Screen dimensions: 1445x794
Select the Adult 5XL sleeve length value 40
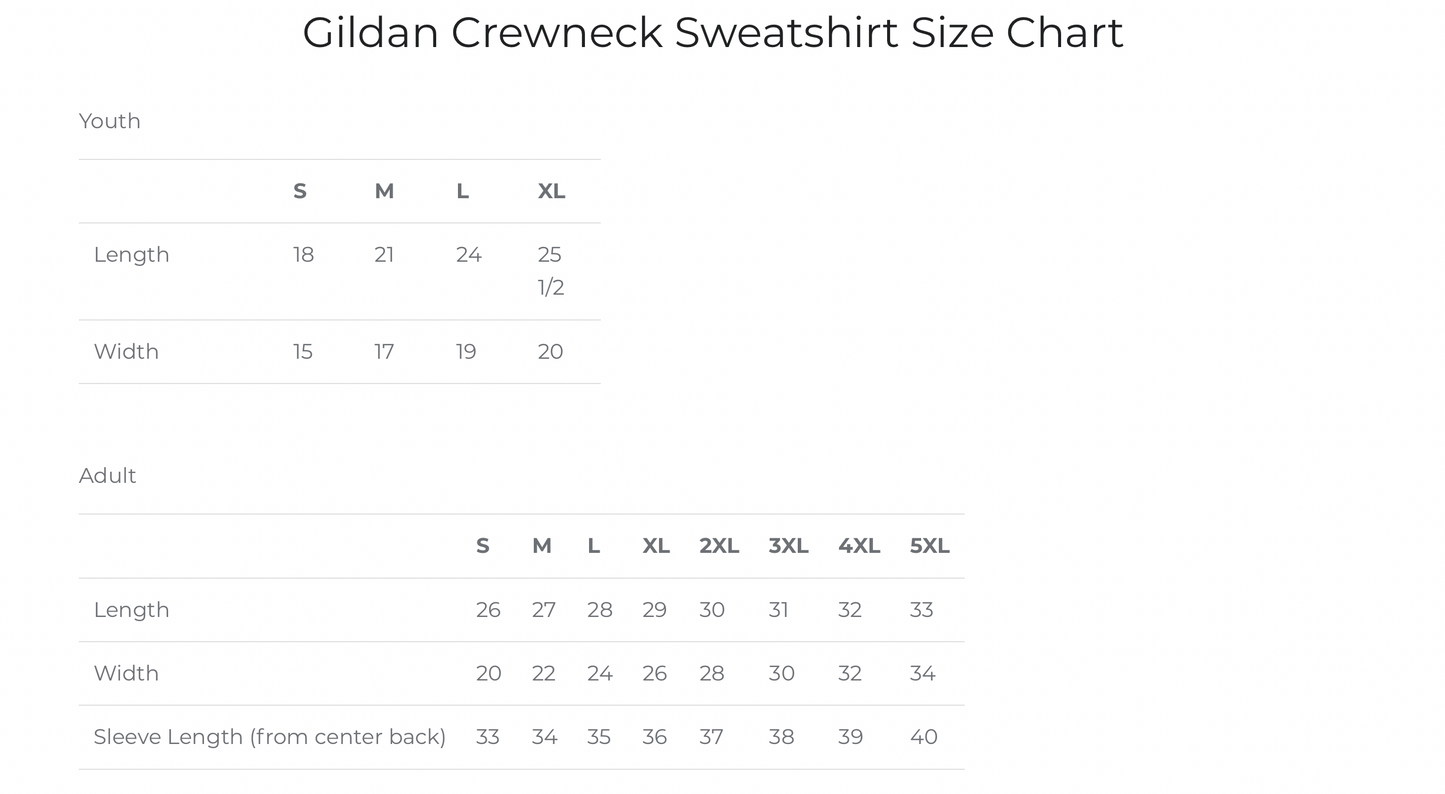pyautogui.click(x=924, y=737)
